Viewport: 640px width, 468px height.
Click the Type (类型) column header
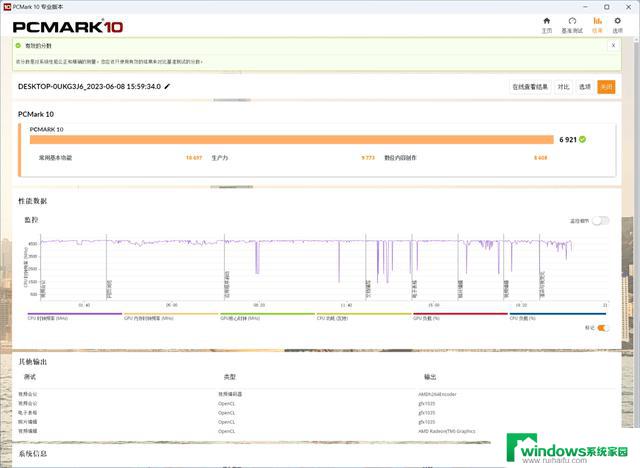(230, 377)
